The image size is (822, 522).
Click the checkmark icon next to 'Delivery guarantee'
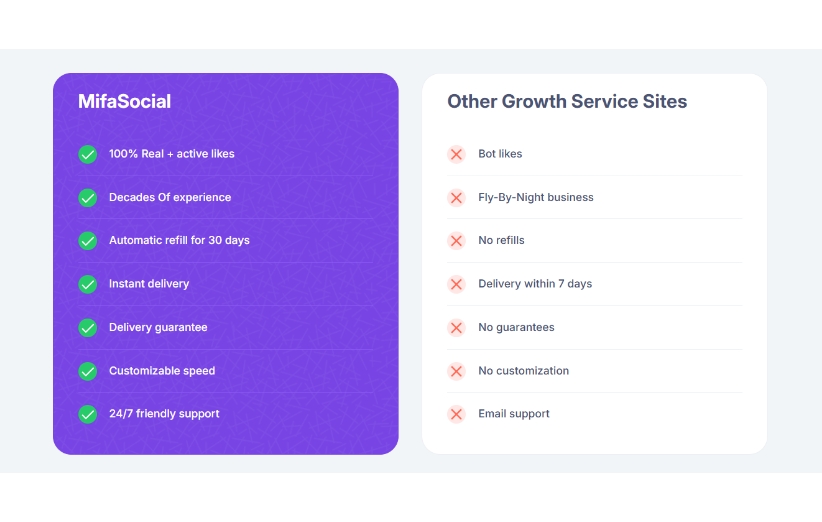click(x=88, y=328)
